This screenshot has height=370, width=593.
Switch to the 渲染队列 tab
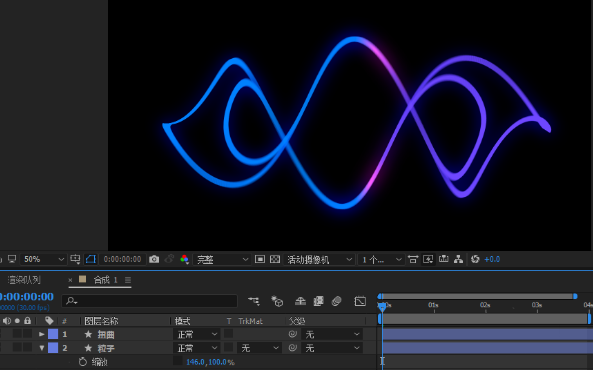click(x=24, y=280)
